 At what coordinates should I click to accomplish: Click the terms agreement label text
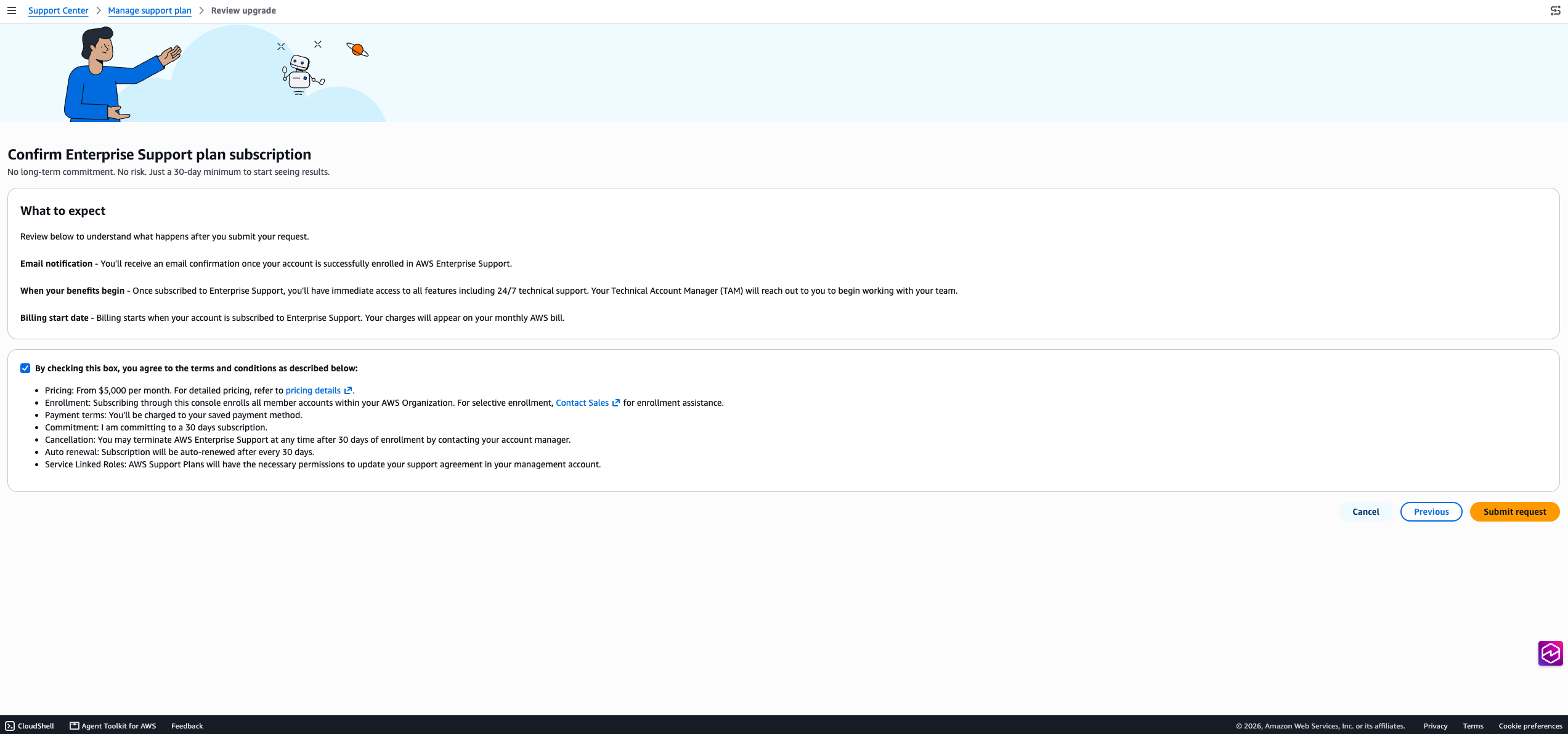click(x=196, y=368)
